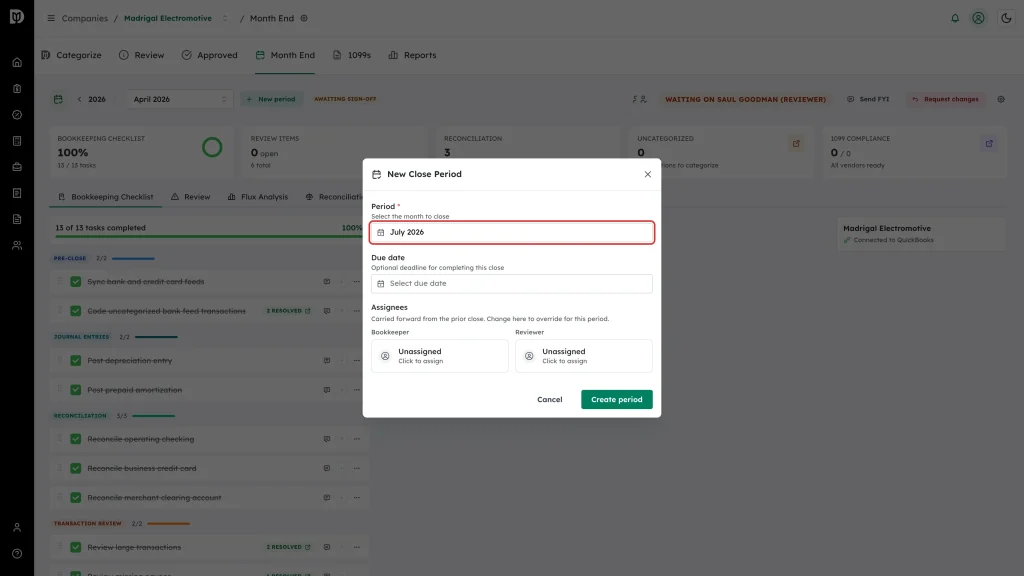The height and width of the screenshot is (576, 1024).
Task: Uncheck Reconcile merchant clearing account task
Action: [76, 498]
